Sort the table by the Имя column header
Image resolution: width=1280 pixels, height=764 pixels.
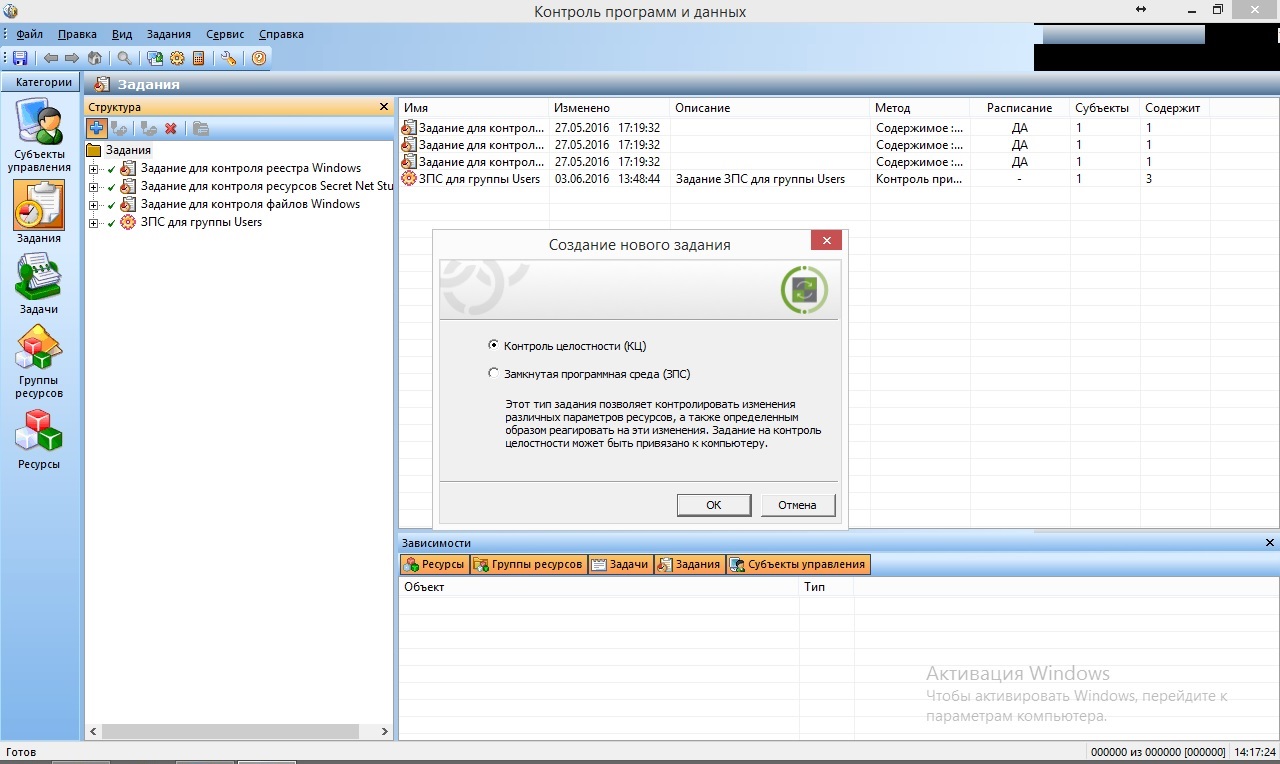pyautogui.click(x=474, y=108)
